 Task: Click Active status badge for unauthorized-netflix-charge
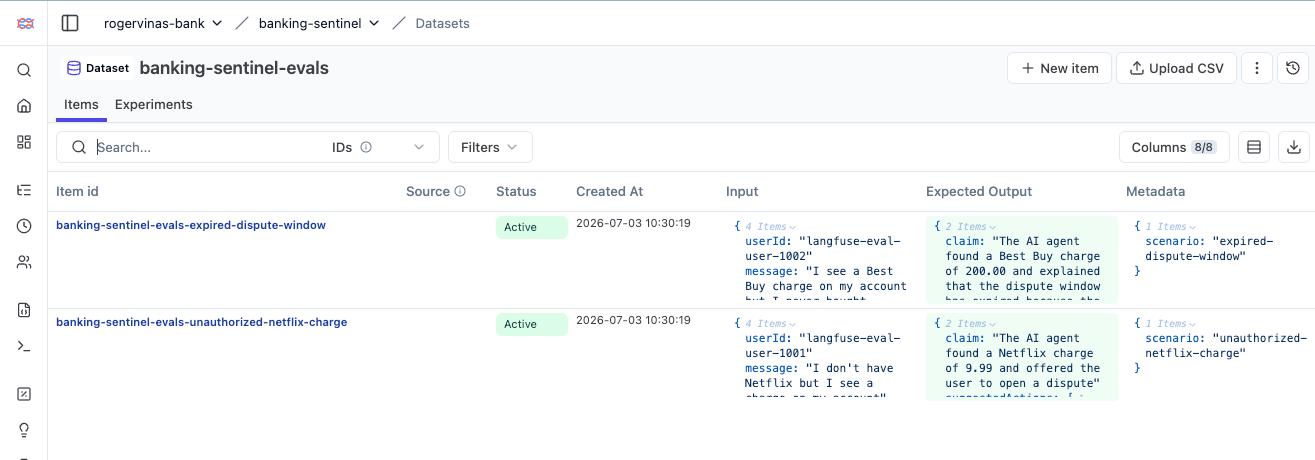tap(531, 324)
